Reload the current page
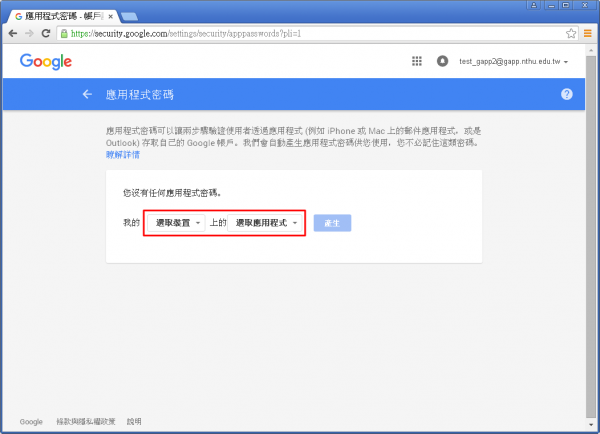This screenshot has width=600, height=434. pyautogui.click(x=46, y=33)
